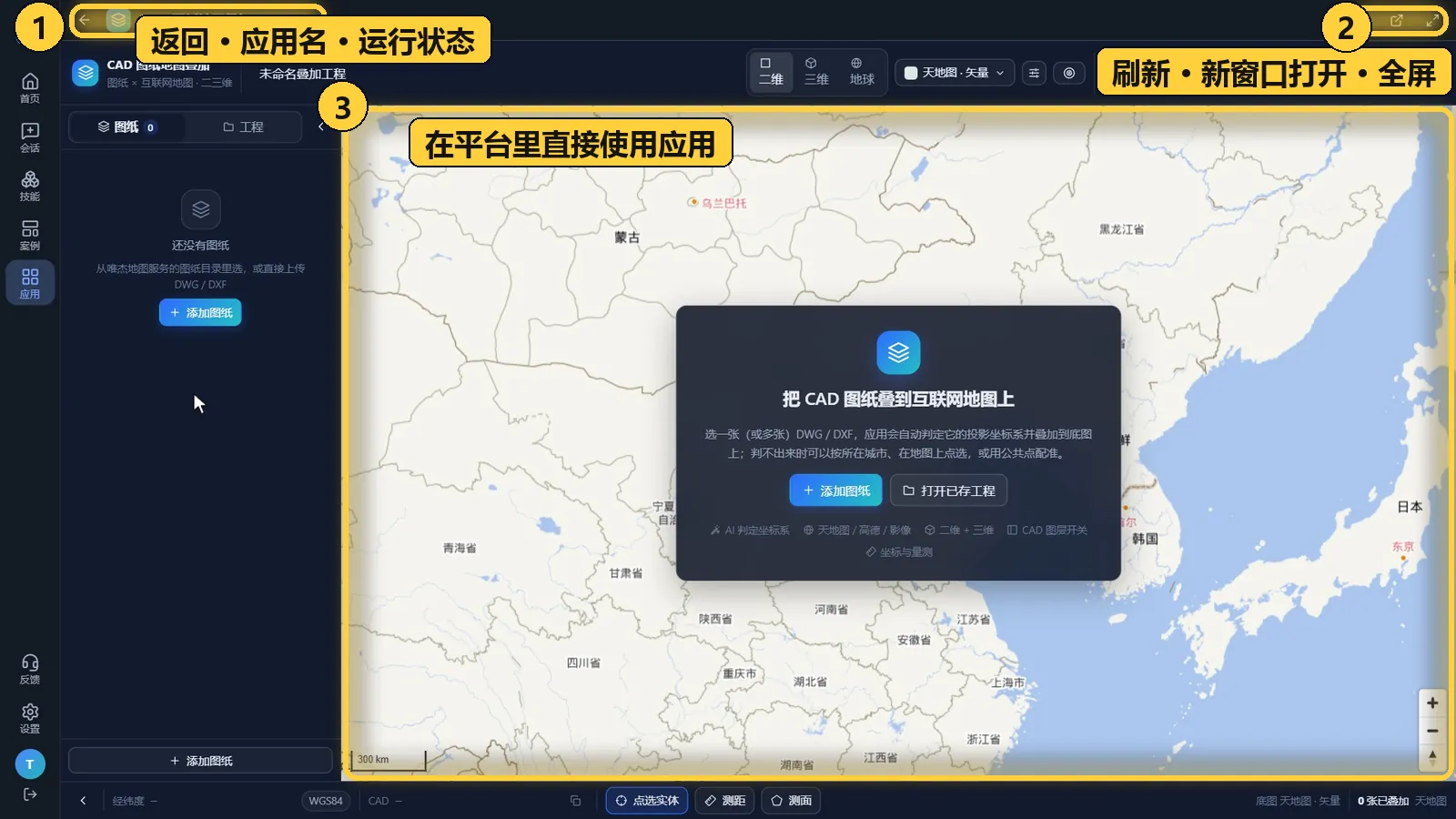Open the map layer settings sliders icon
The width and height of the screenshot is (1456, 819).
point(1034,73)
